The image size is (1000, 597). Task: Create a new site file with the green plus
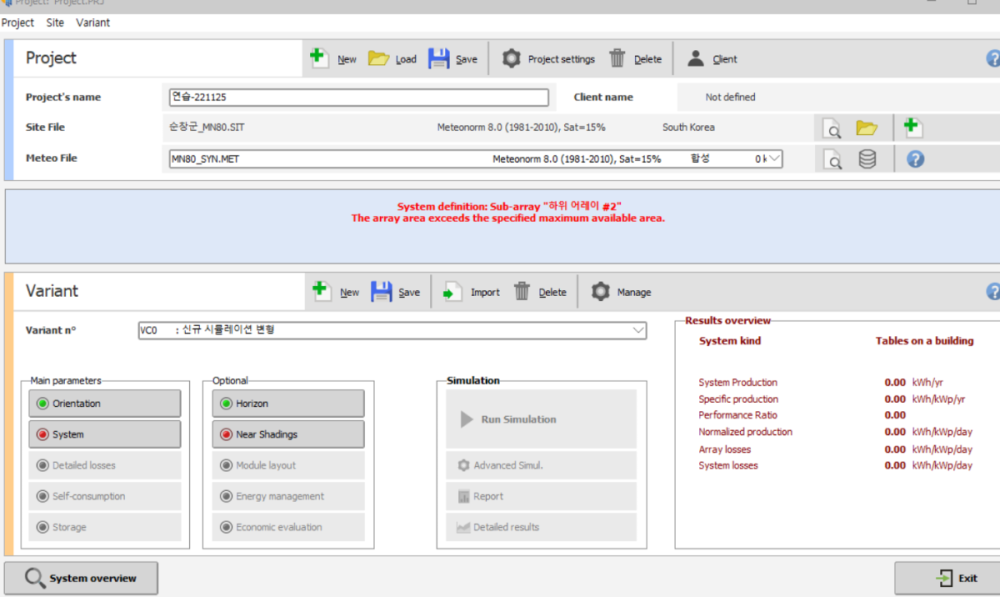911,127
